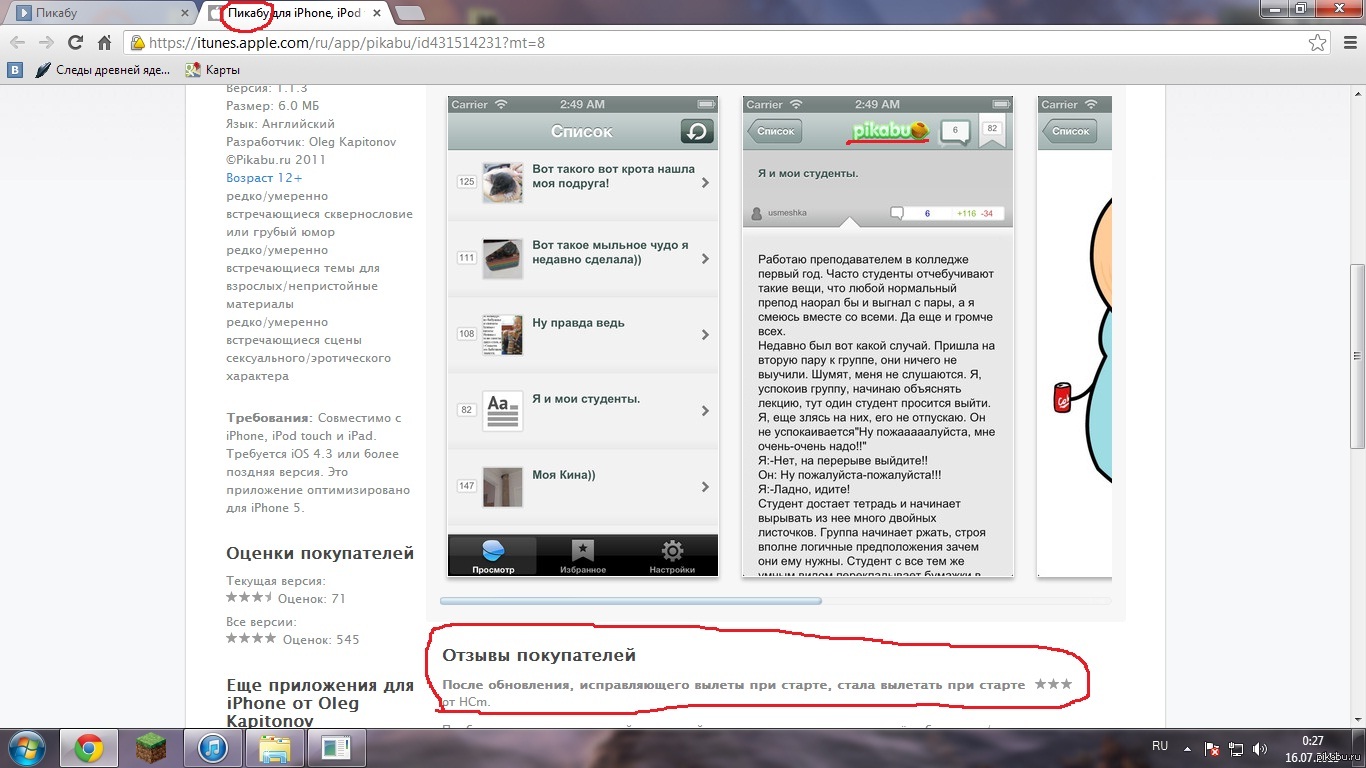Open a new browser tab
This screenshot has width=1366, height=768.
(x=410, y=13)
